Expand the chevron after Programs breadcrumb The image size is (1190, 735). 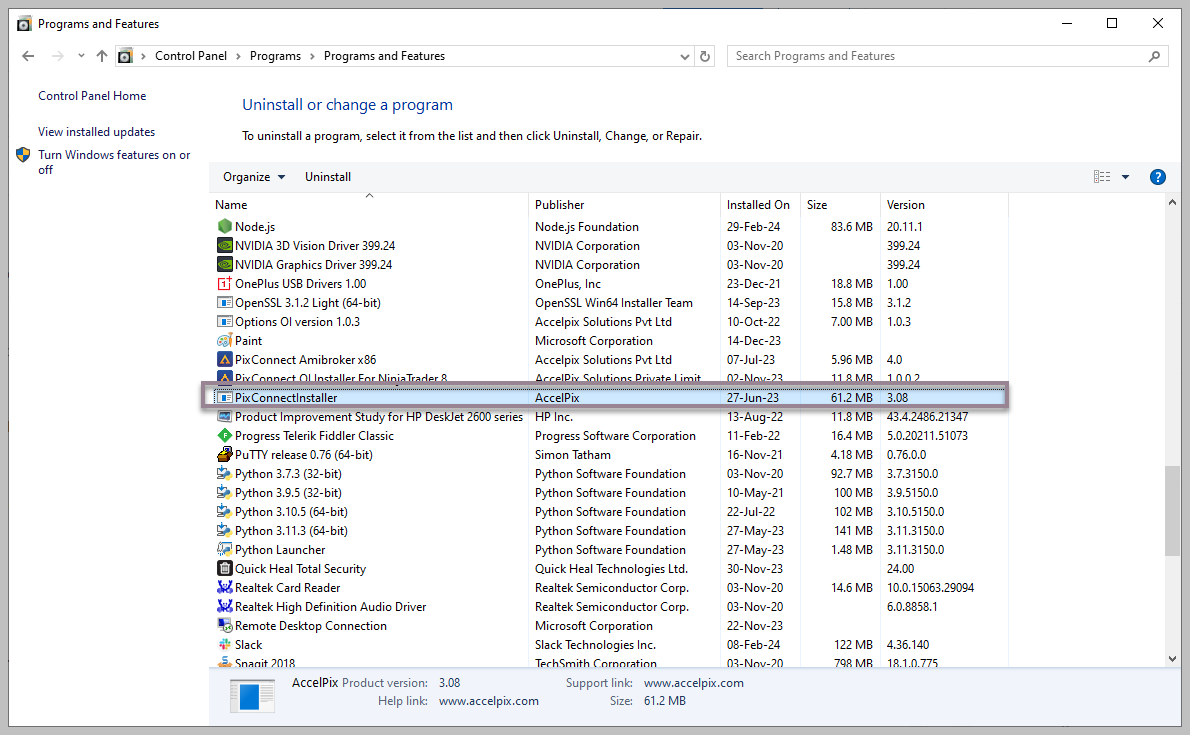[x=312, y=56]
